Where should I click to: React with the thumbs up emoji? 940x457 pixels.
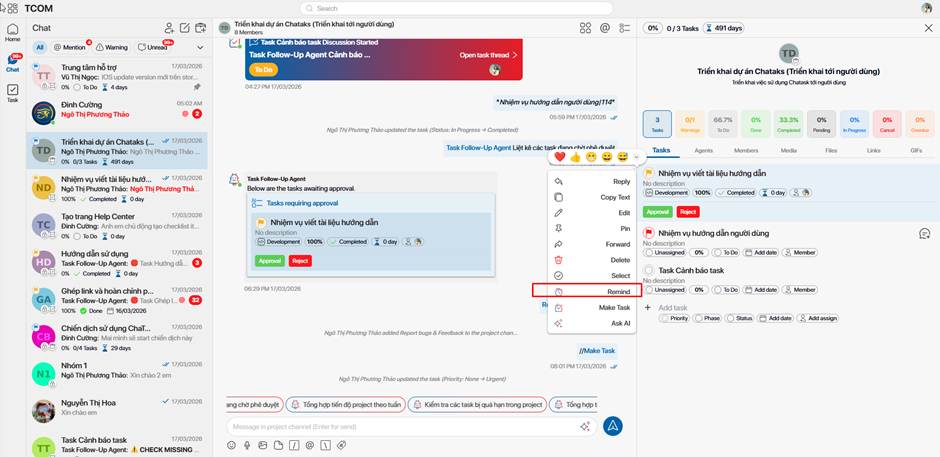[x=576, y=157]
